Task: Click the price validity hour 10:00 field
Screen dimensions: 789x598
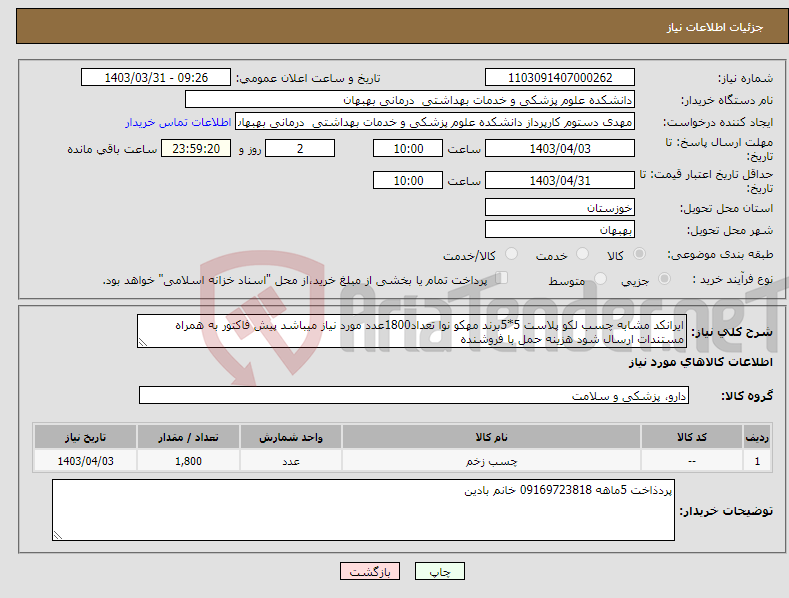Action: 408,180
